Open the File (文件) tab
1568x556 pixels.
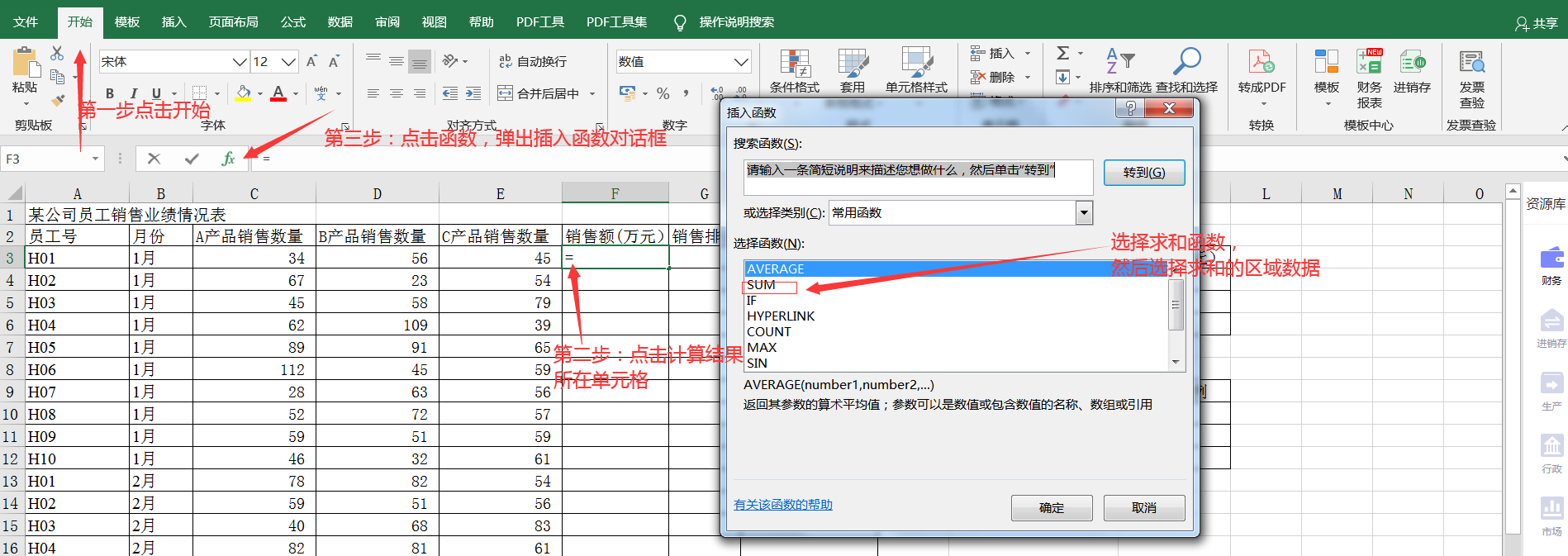pos(26,22)
